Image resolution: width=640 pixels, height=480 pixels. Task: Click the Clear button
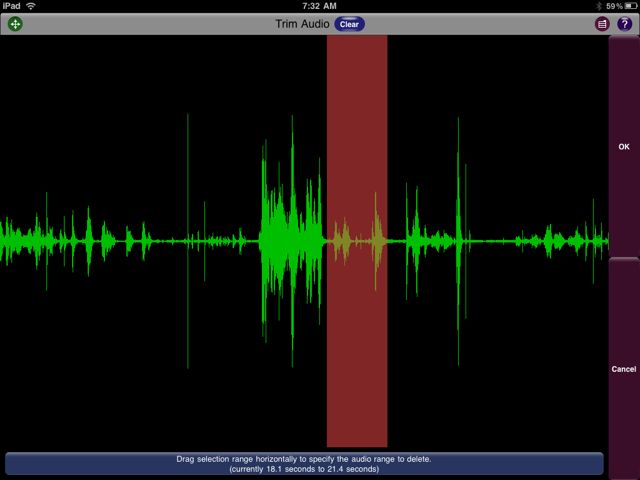[349, 24]
